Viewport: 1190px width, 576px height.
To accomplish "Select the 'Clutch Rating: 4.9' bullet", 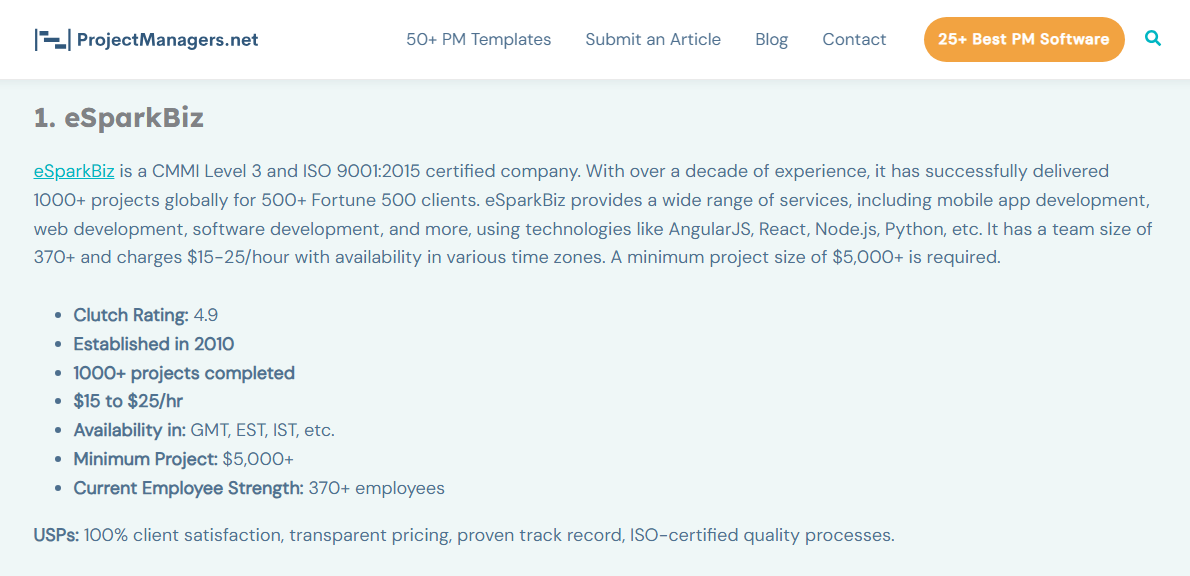I will (146, 315).
